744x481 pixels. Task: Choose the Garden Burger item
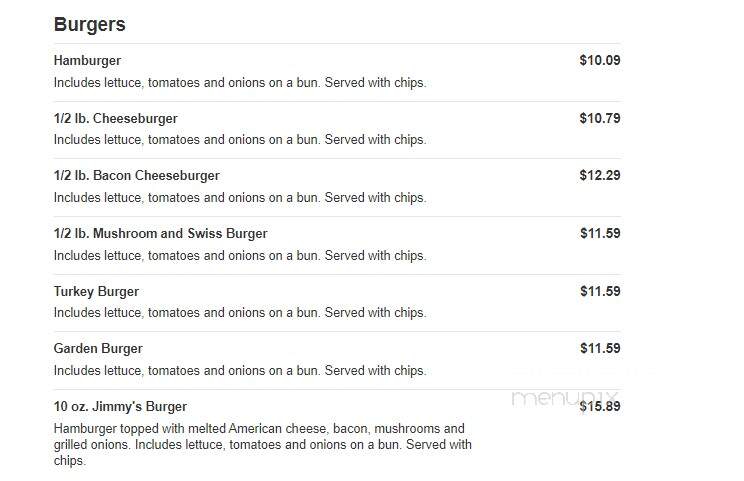98,349
